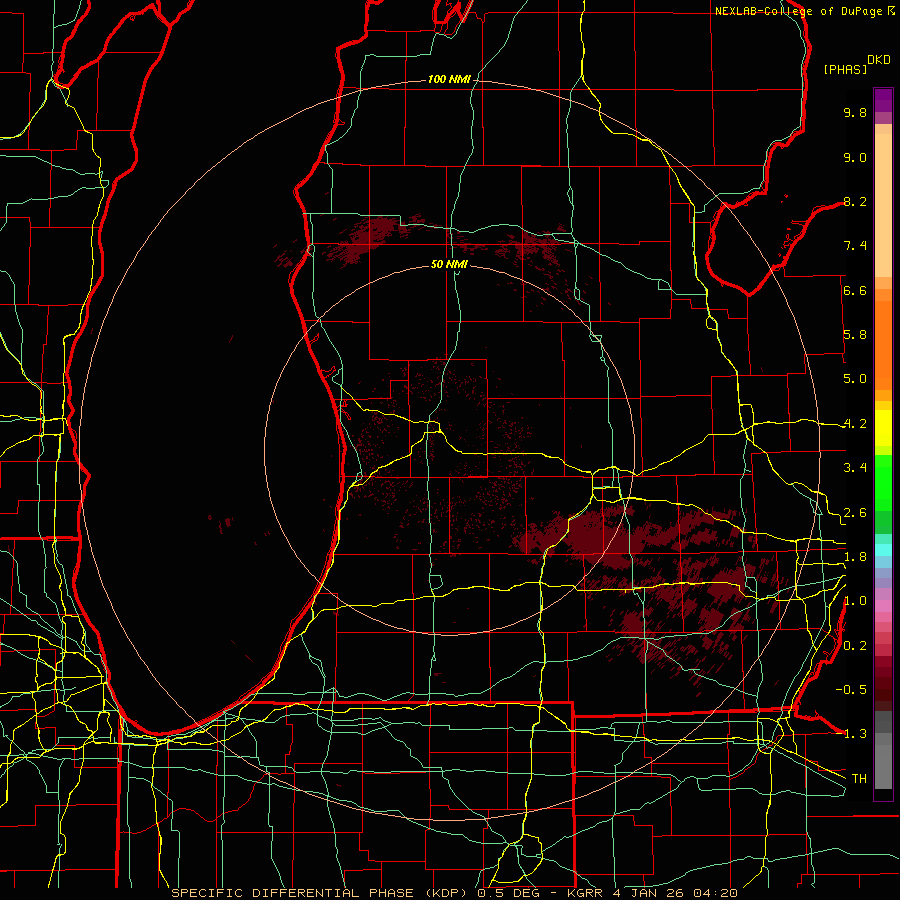This screenshot has height=900, width=900.
Task: Click the 9.8 color scale value
Action: 855,112
